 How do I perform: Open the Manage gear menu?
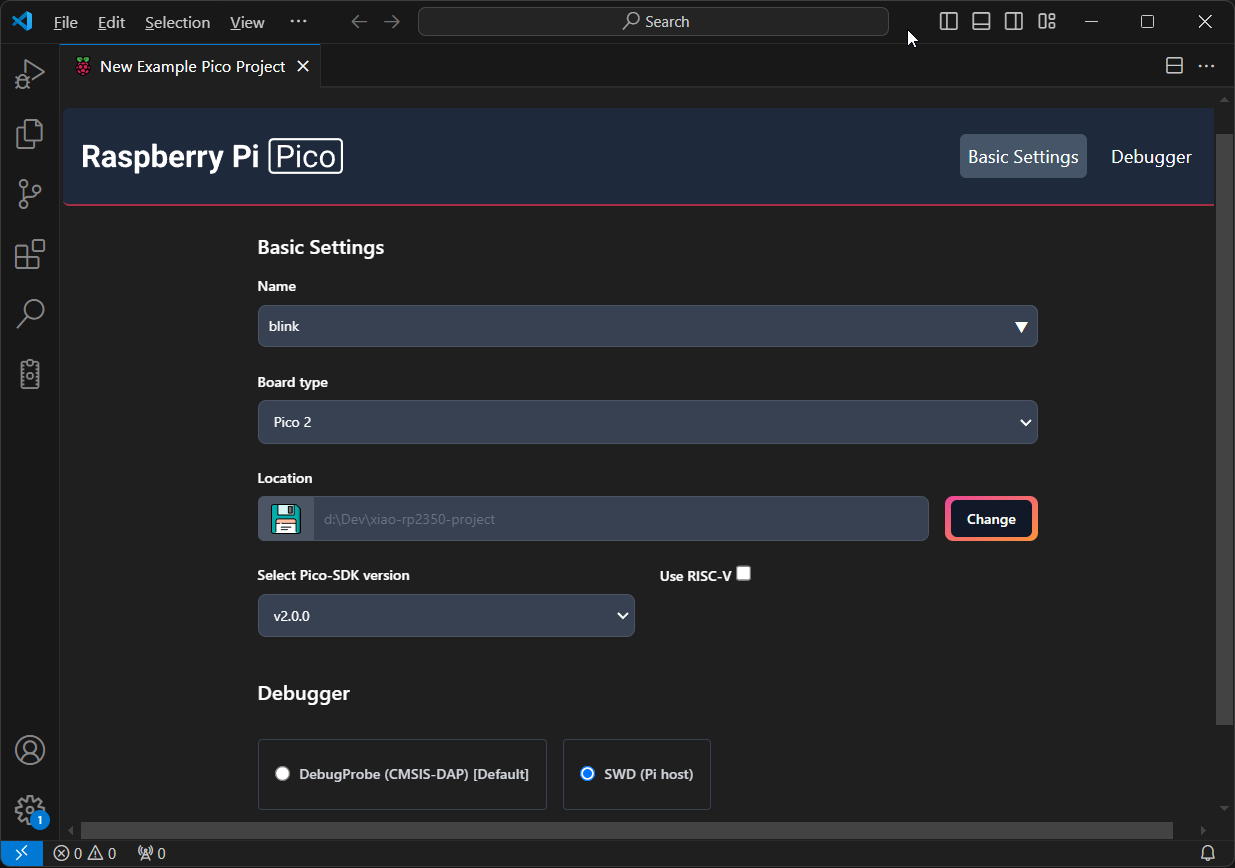click(30, 809)
